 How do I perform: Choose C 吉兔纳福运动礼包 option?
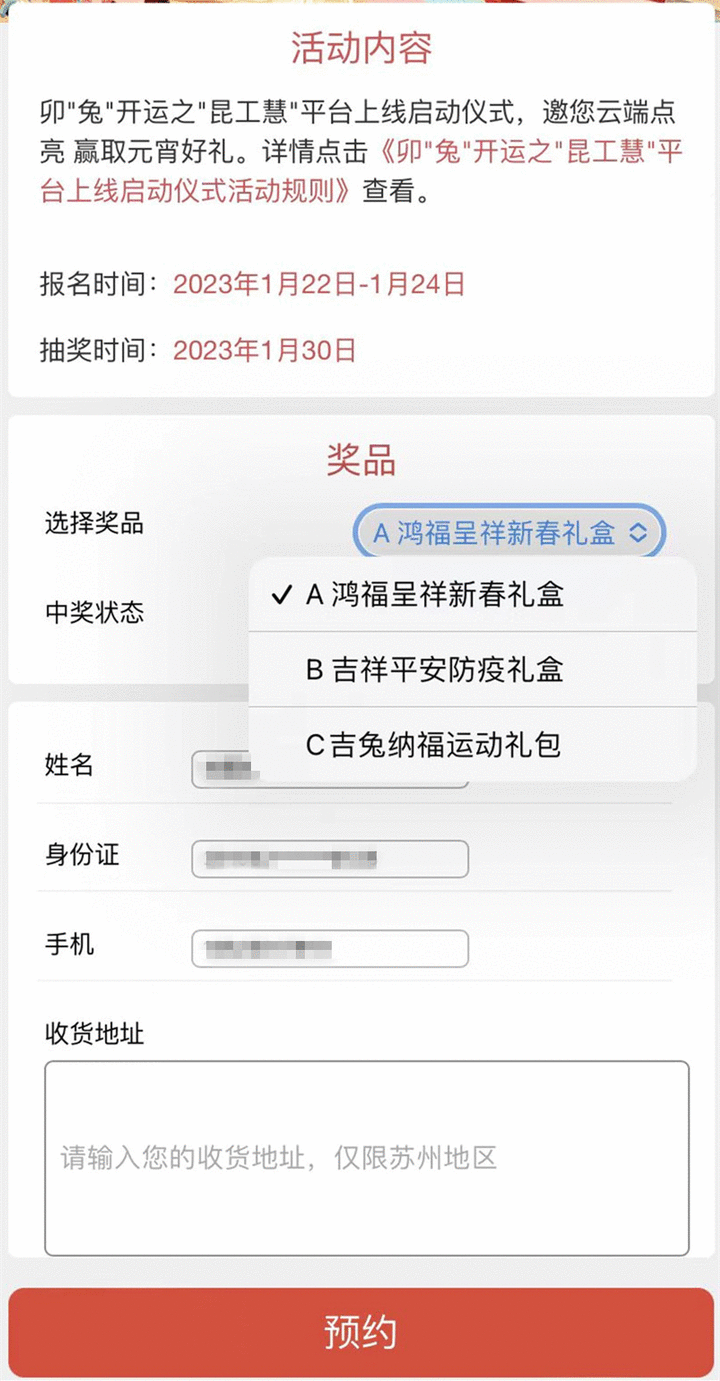[x=433, y=744]
